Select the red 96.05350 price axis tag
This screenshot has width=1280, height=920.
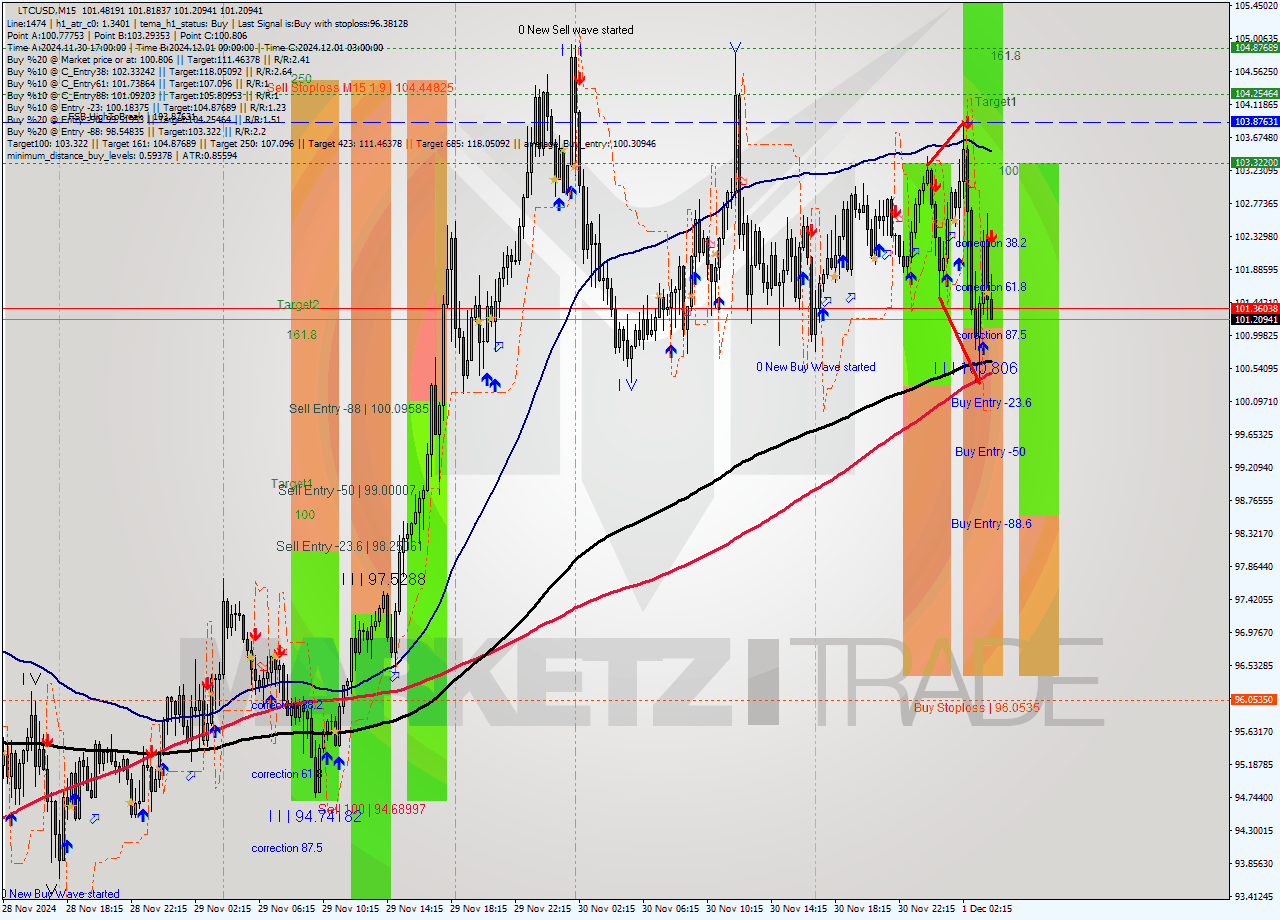click(x=1255, y=700)
